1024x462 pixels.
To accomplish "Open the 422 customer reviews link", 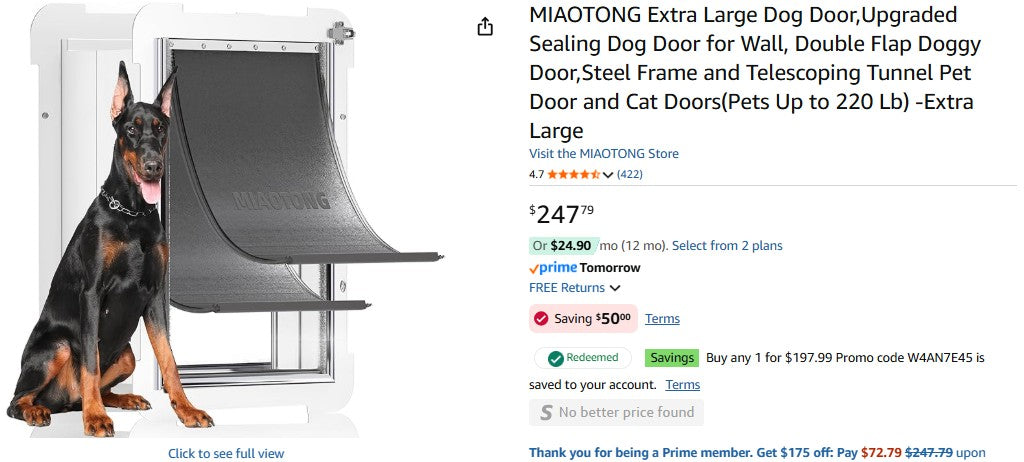I will pos(630,174).
